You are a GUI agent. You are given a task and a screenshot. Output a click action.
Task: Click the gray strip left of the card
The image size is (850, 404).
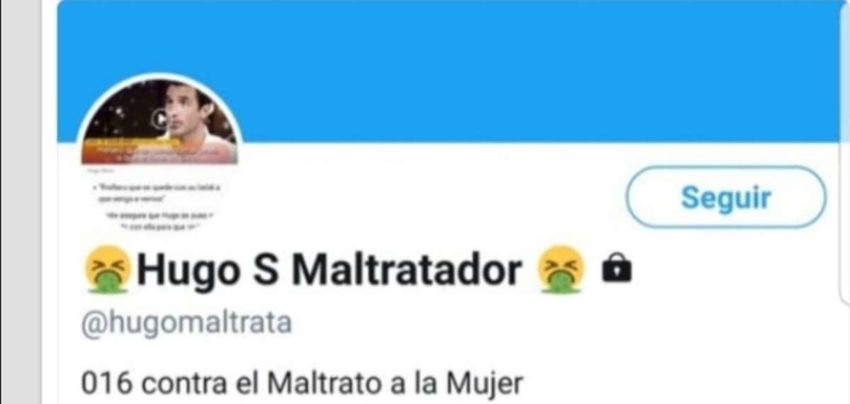point(22,202)
